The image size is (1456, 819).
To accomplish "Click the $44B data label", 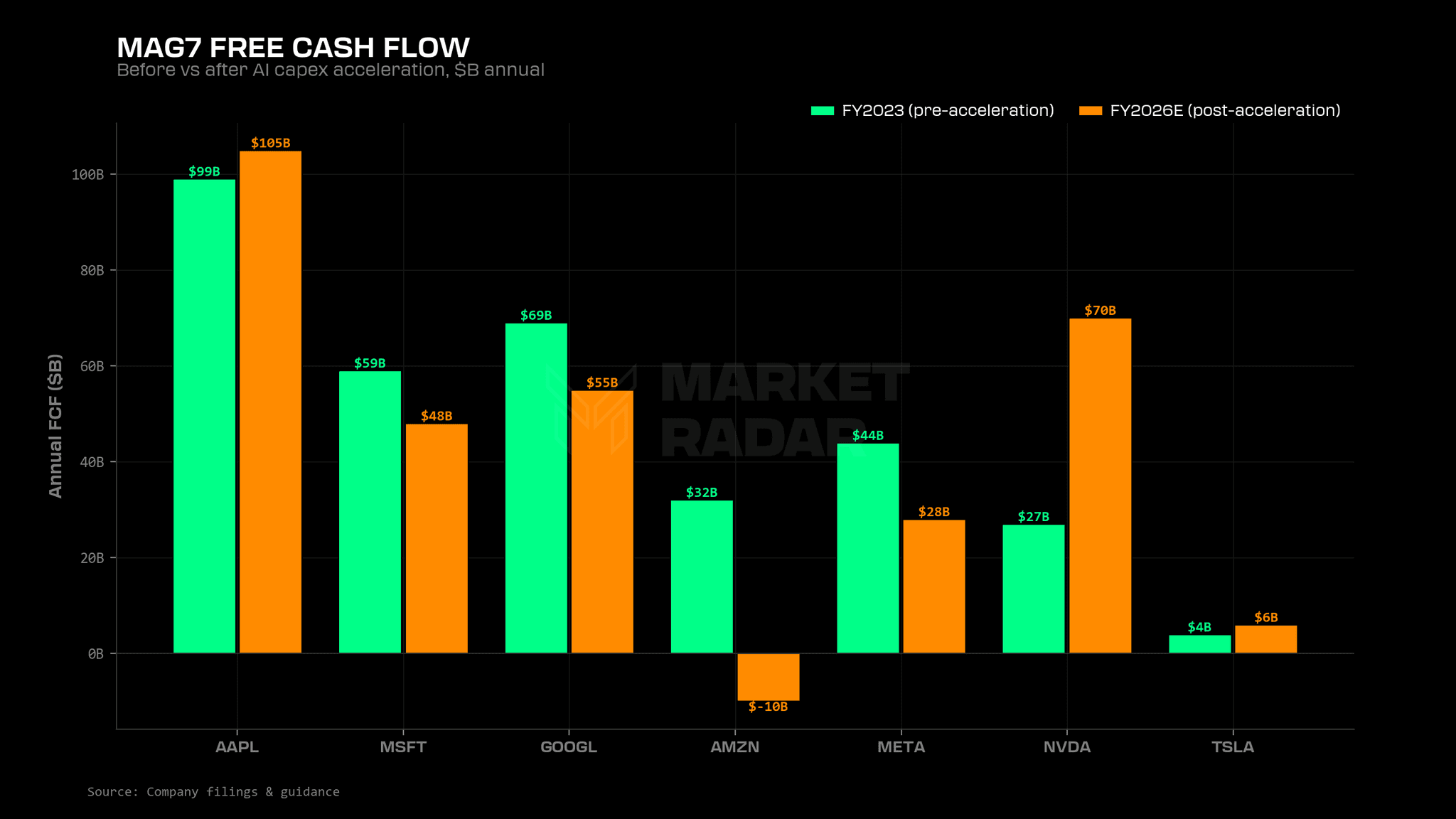I will click(868, 435).
